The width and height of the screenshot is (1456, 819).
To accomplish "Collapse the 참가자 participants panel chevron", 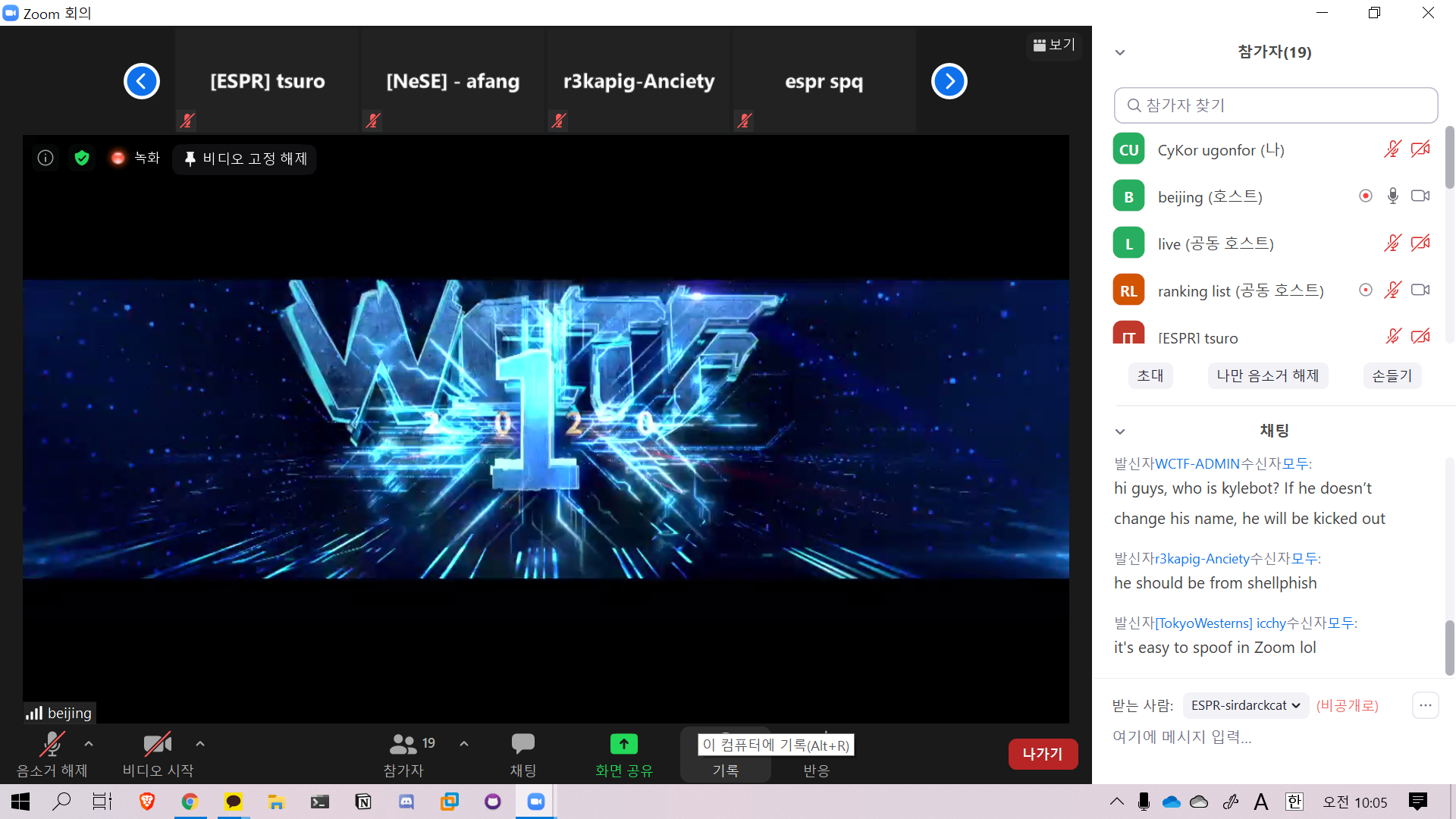I will pyautogui.click(x=1120, y=52).
